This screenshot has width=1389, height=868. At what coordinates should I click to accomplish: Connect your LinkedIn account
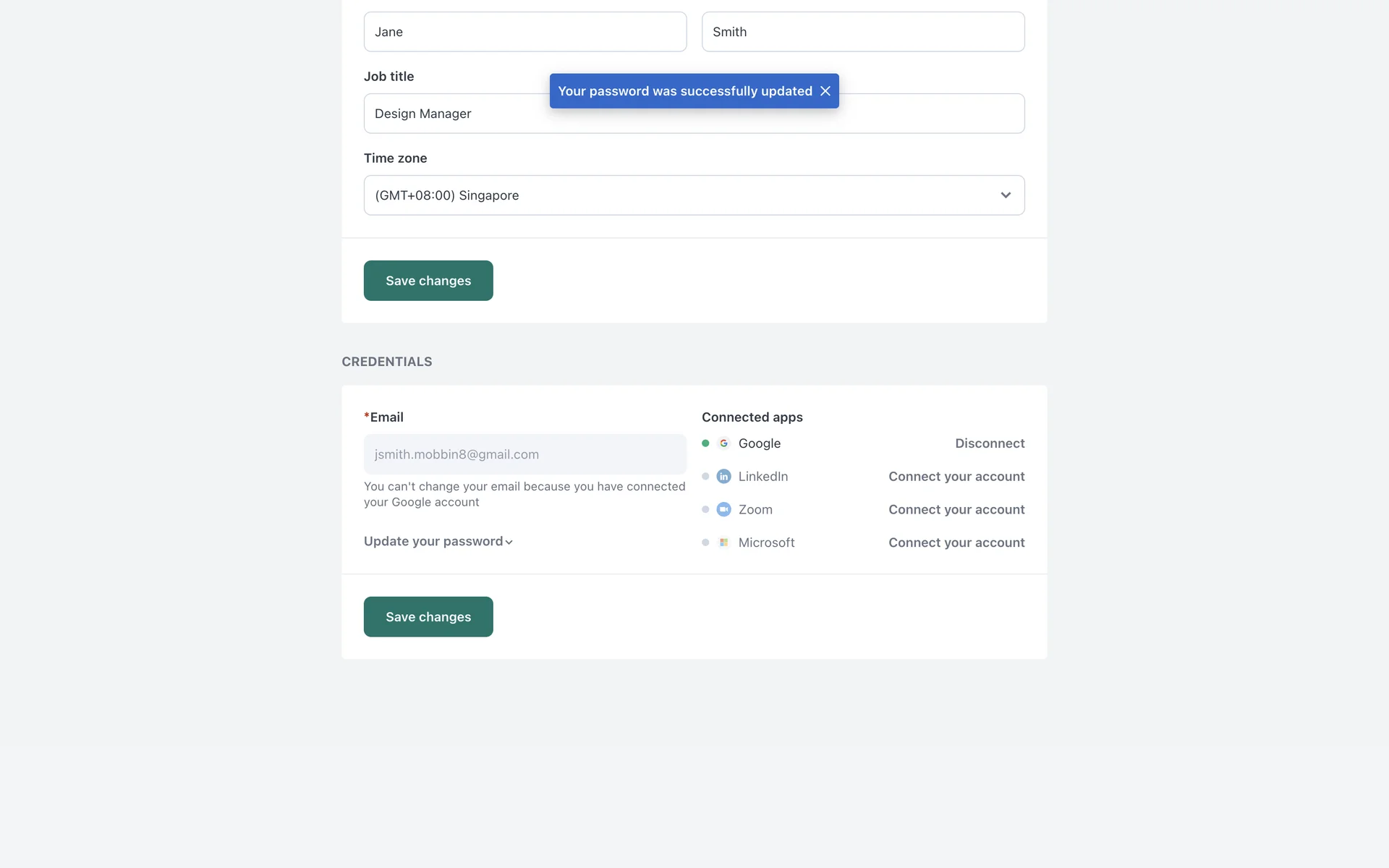coord(956,477)
